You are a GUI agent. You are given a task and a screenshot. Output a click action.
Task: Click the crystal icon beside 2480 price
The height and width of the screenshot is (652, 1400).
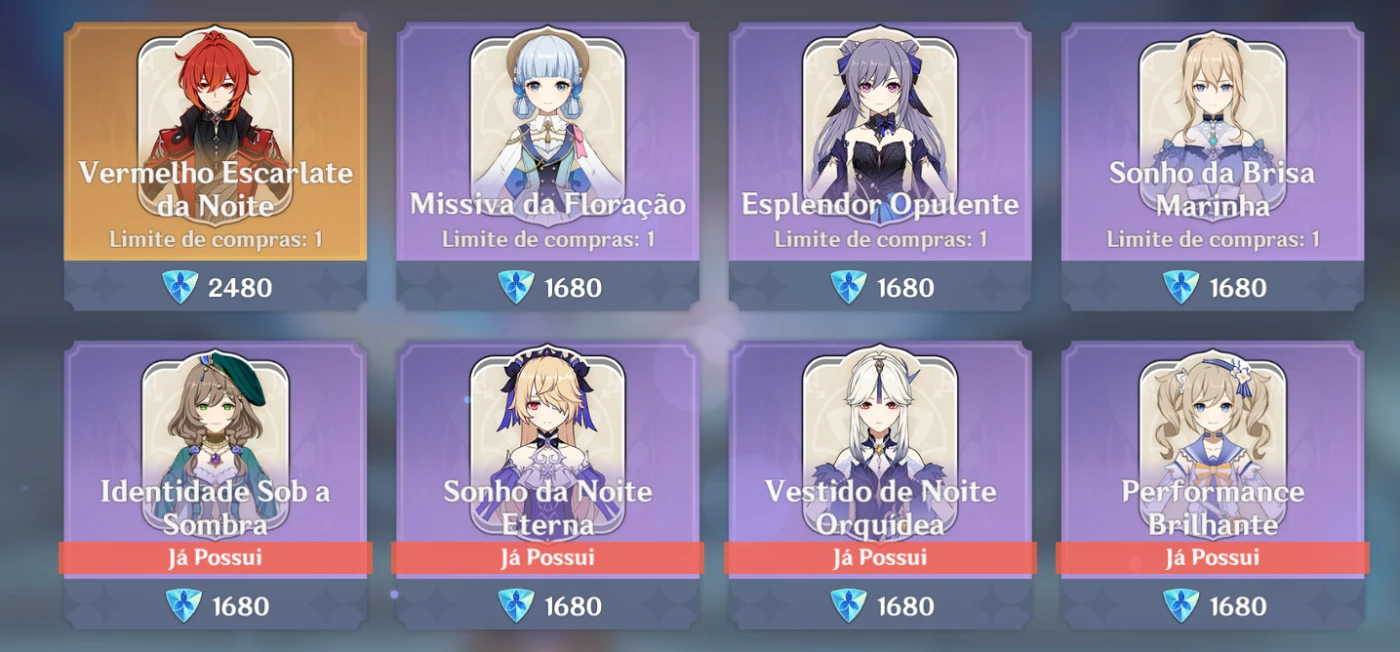click(180, 288)
